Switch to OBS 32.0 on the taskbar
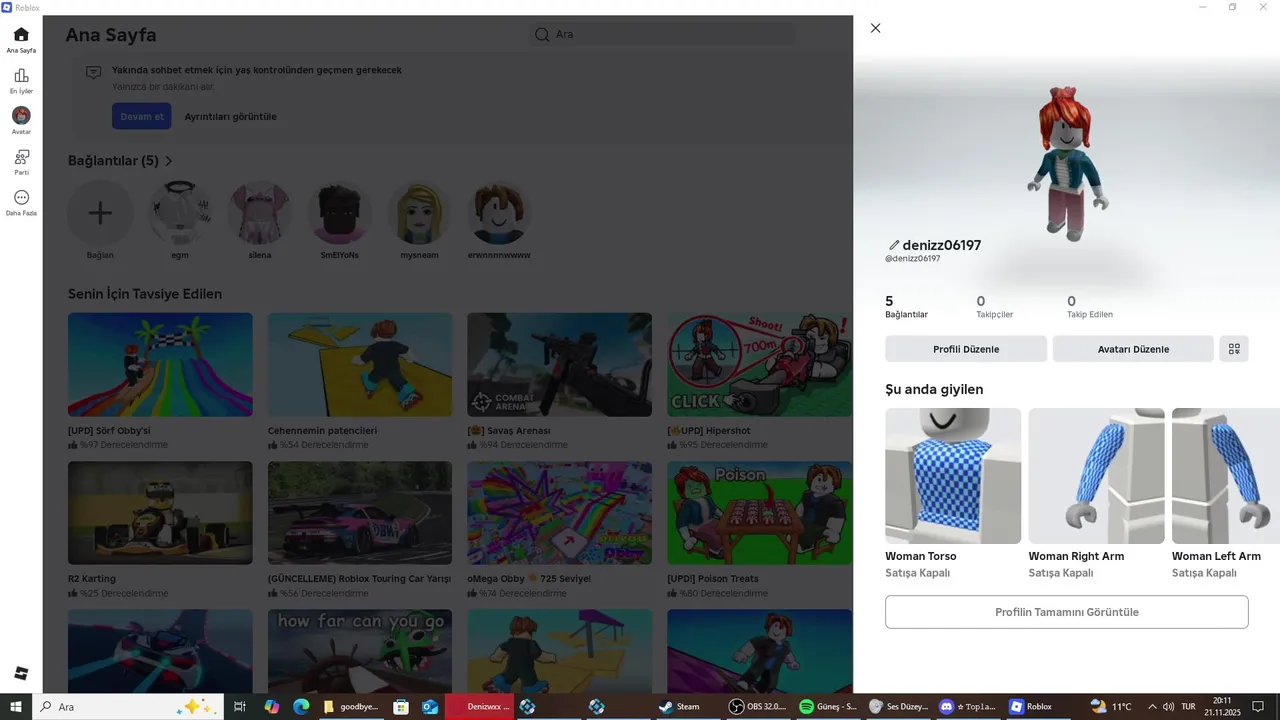Image resolution: width=1280 pixels, height=720 pixels. [x=758, y=707]
